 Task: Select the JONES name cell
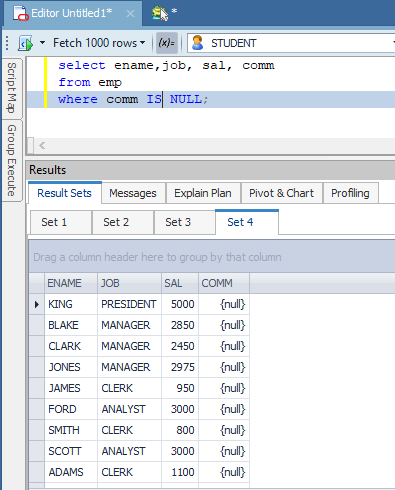pyautogui.click(x=71, y=367)
